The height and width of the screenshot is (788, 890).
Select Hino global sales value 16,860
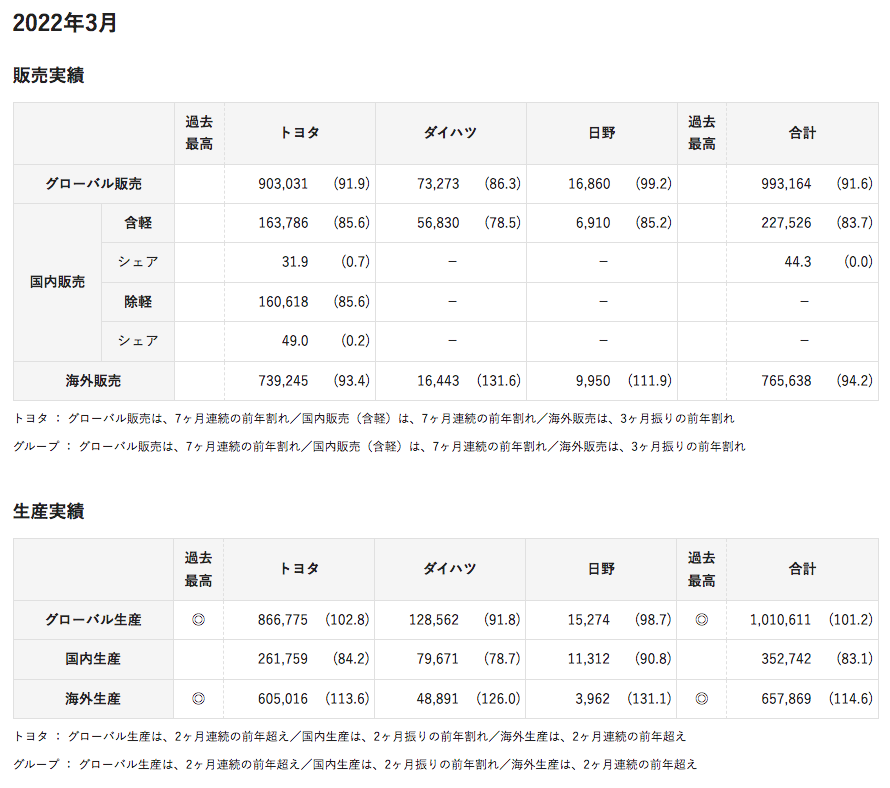coord(589,184)
